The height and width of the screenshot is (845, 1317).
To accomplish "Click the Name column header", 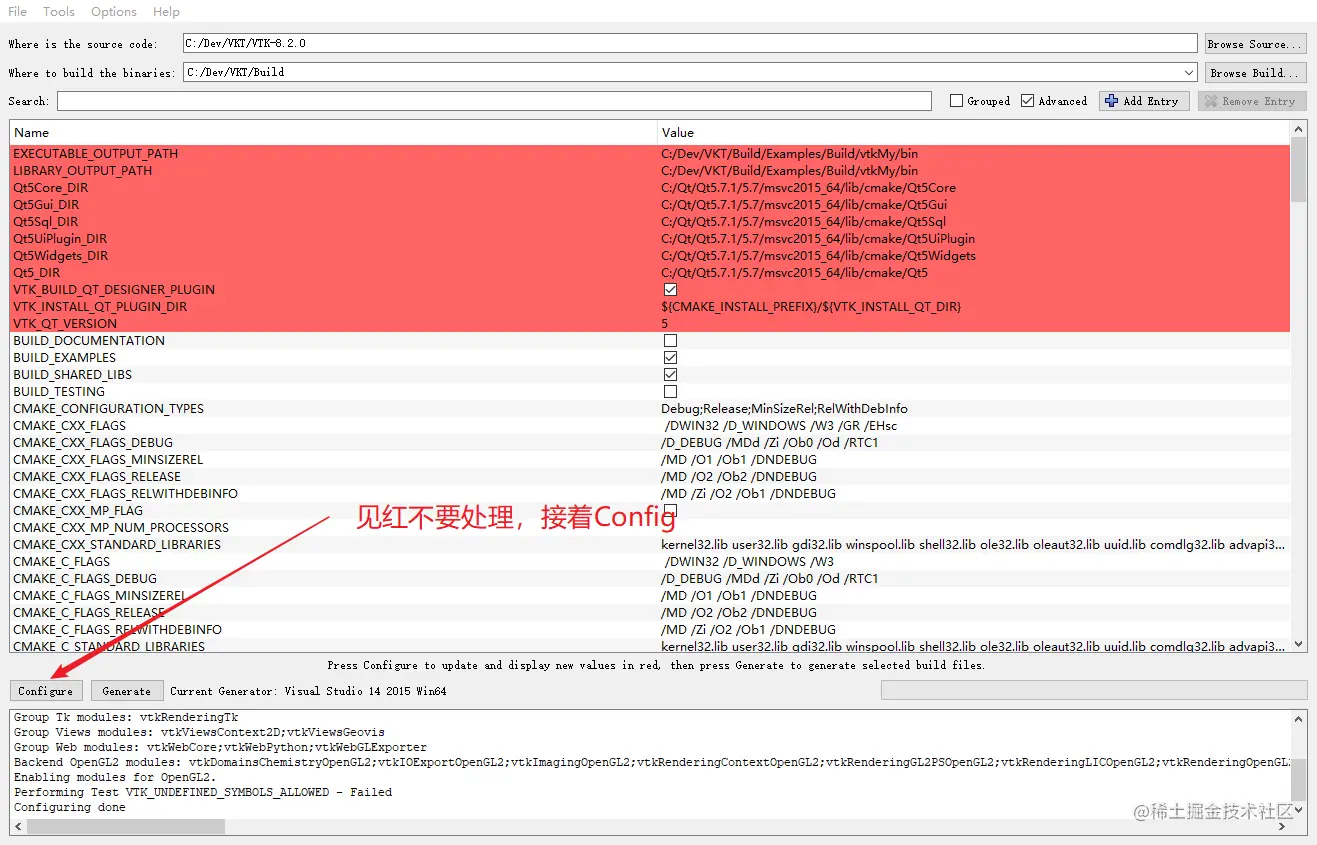I will click(x=333, y=132).
